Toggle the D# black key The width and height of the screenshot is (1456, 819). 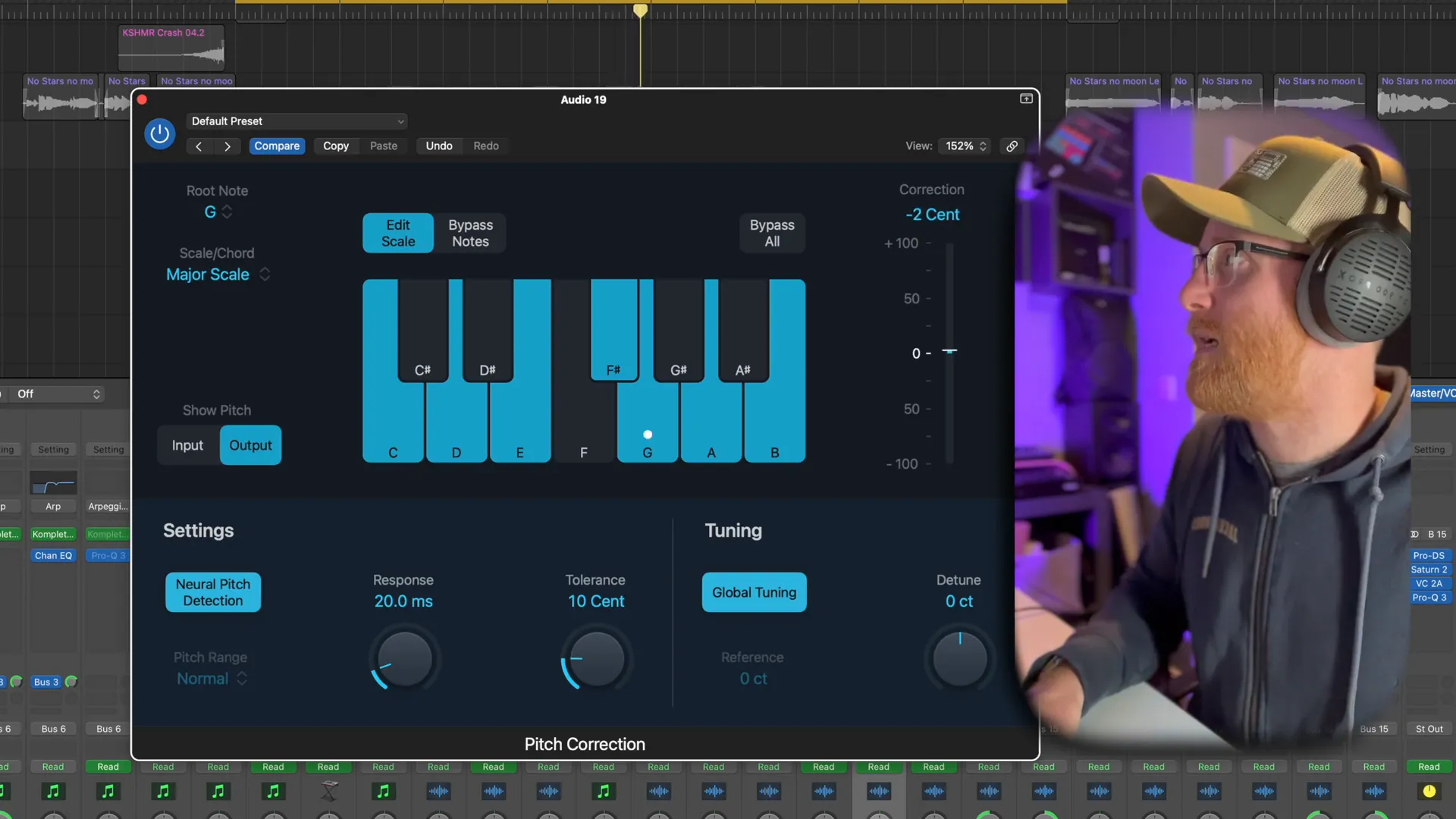(x=488, y=330)
